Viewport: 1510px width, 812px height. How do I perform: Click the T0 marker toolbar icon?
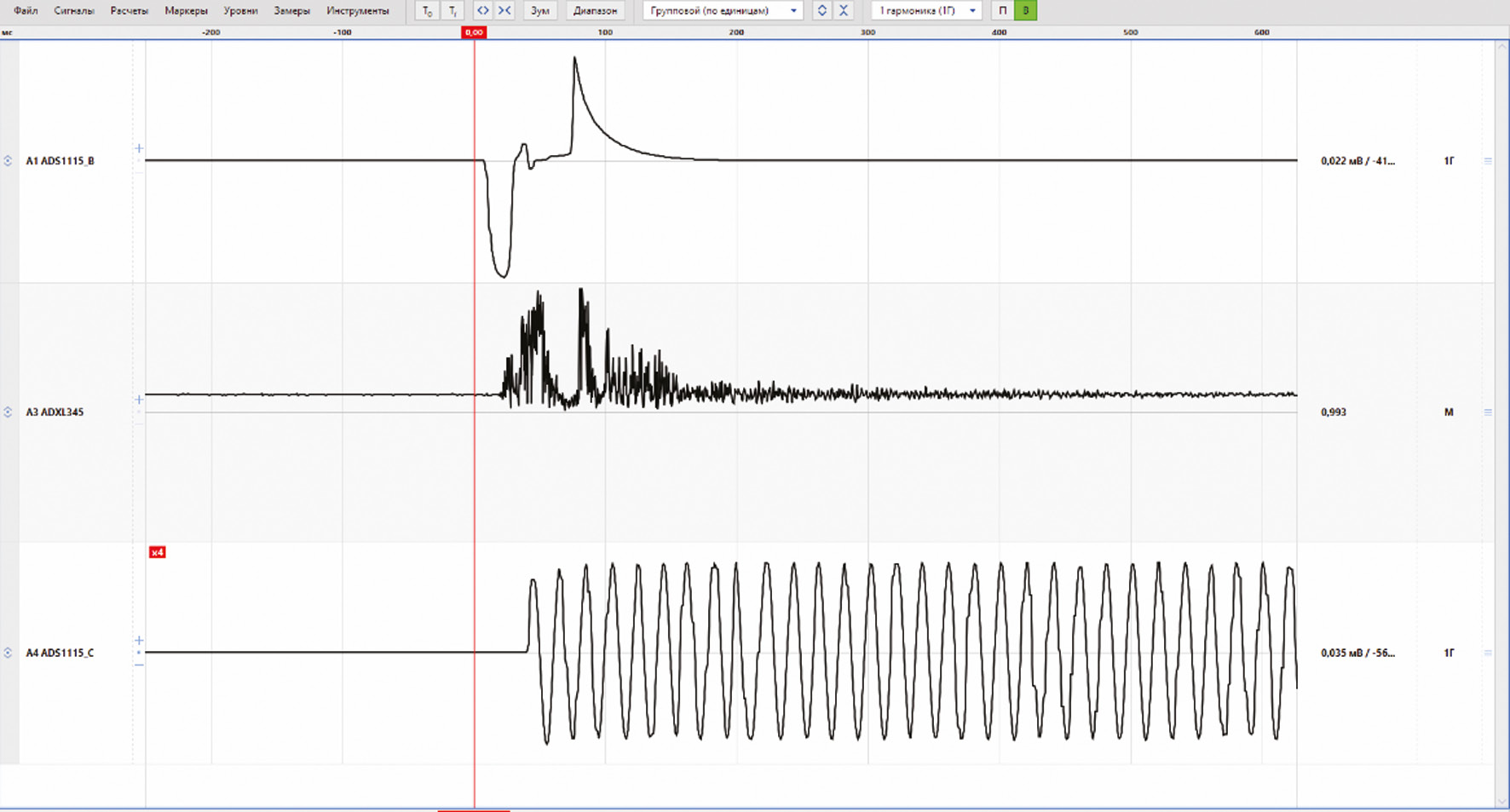[x=427, y=11]
